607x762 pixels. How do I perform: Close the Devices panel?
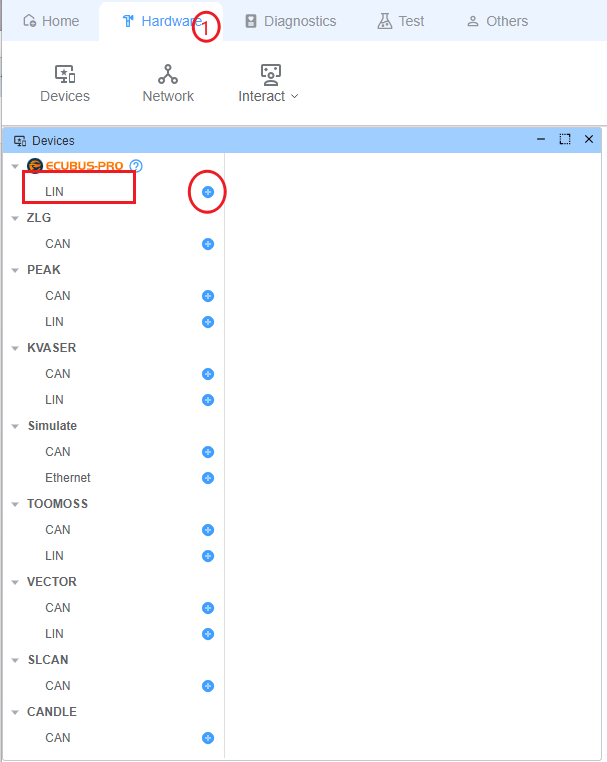coord(589,139)
